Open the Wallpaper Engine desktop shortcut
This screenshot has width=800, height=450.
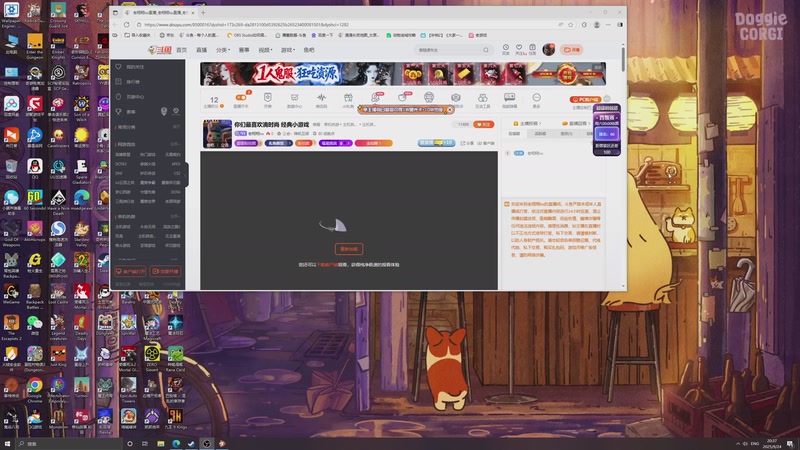[11, 14]
